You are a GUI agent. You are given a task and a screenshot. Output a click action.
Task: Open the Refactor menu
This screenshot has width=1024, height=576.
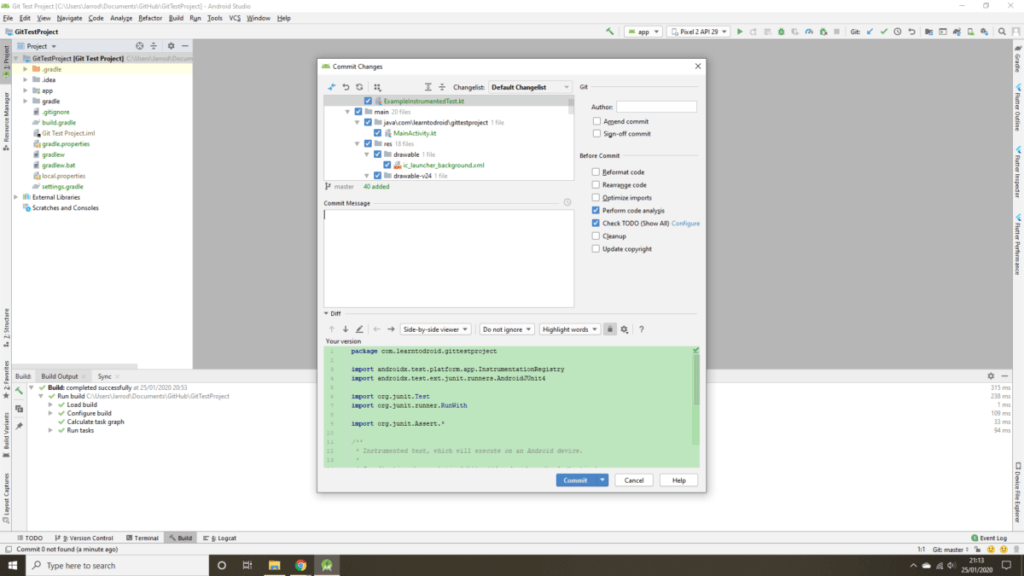pyautogui.click(x=150, y=18)
